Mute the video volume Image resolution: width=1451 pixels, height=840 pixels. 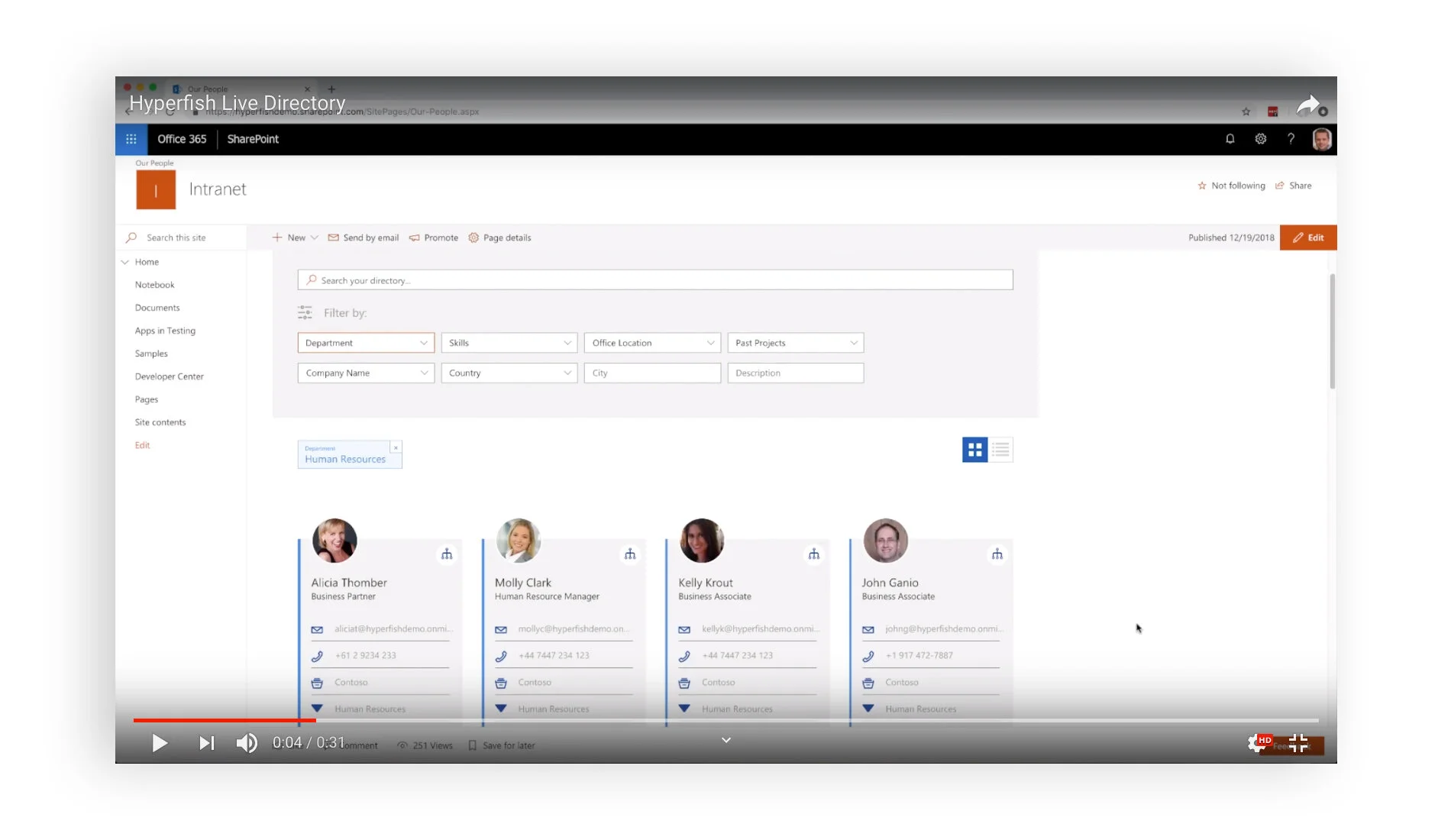(x=247, y=743)
